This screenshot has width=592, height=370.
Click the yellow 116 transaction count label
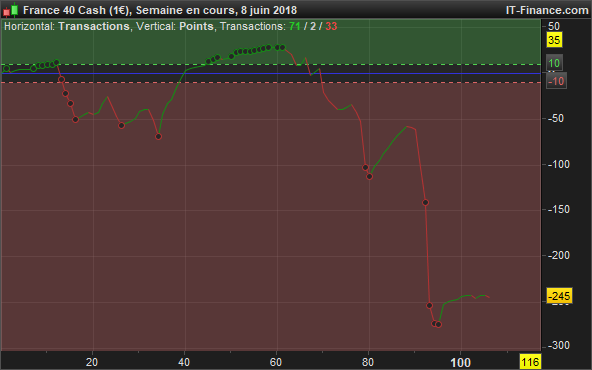click(530, 362)
